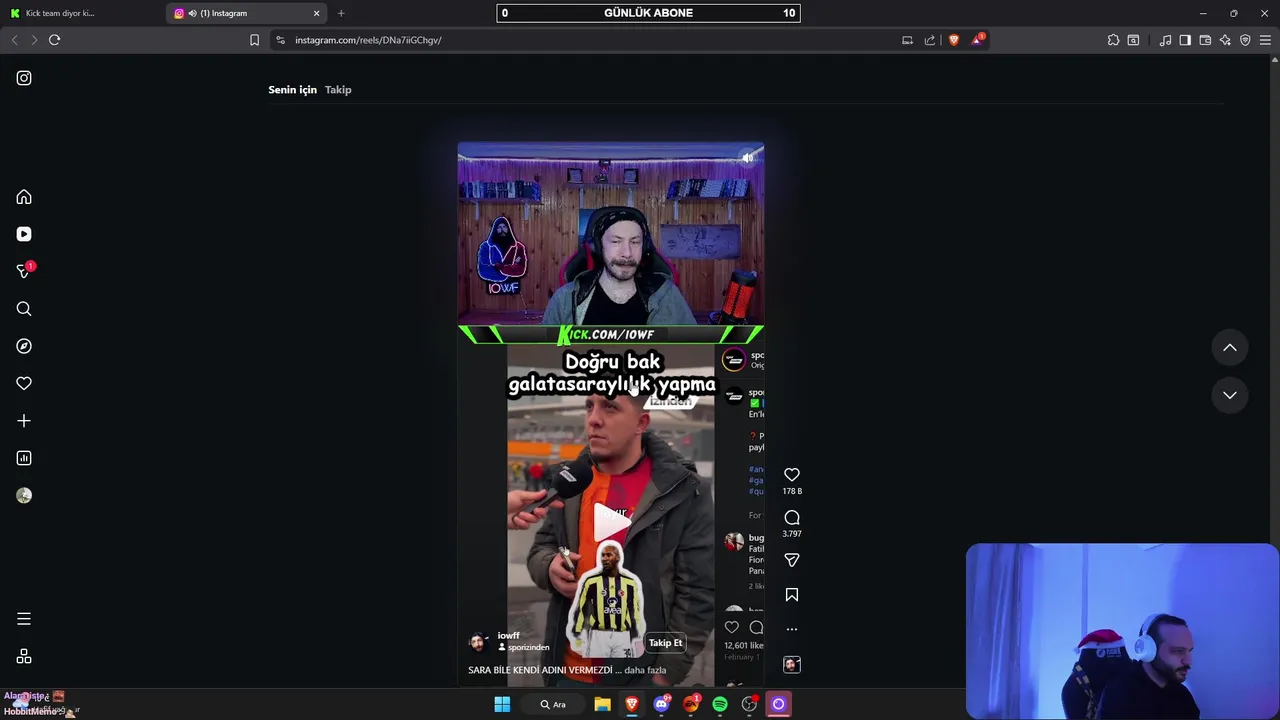Open reel more options three dots
The height and width of the screenshot is (720, 1280).
[792, 629]
